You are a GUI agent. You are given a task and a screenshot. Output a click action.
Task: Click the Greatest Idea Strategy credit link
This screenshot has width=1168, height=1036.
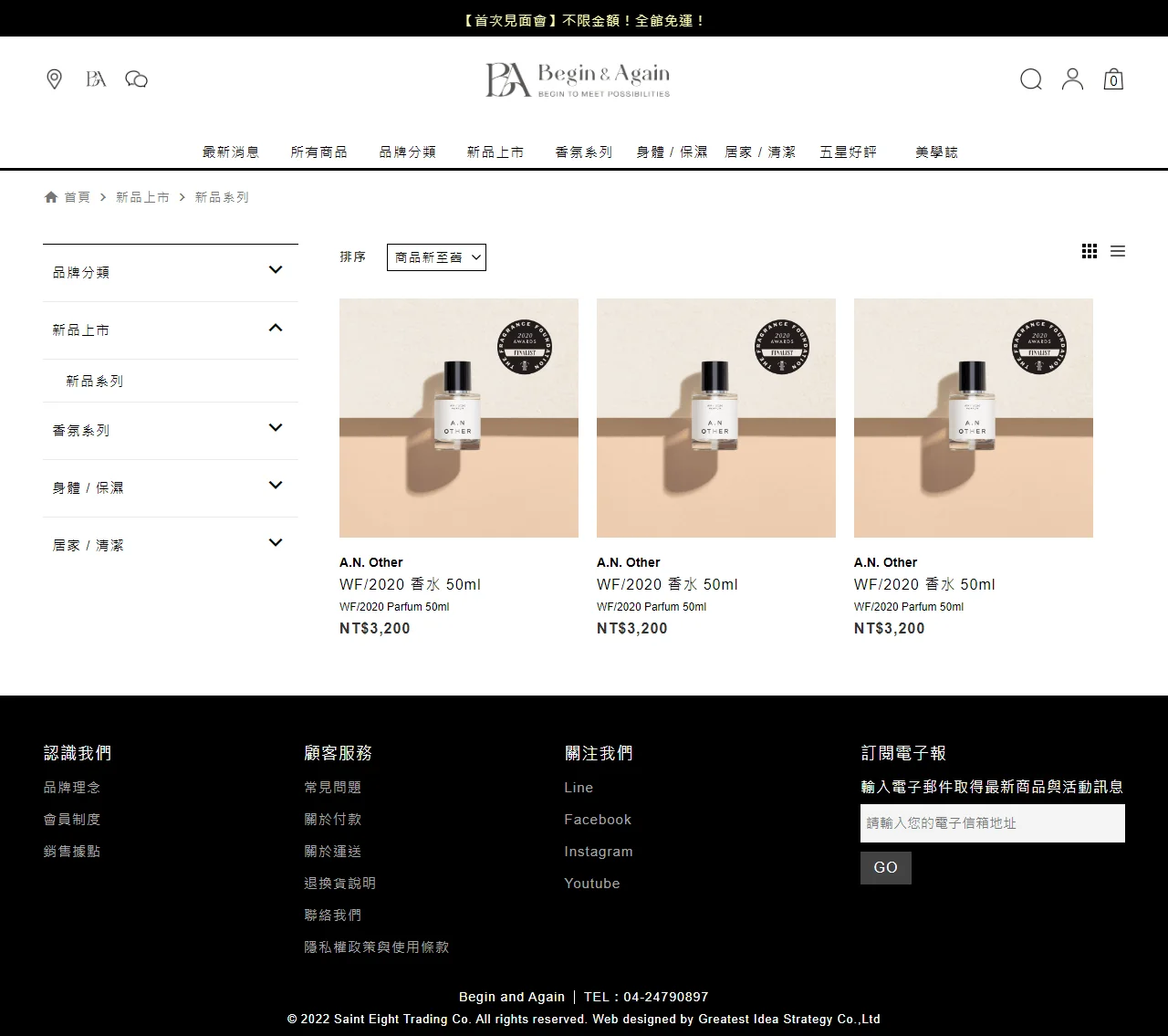point(789,1019)
